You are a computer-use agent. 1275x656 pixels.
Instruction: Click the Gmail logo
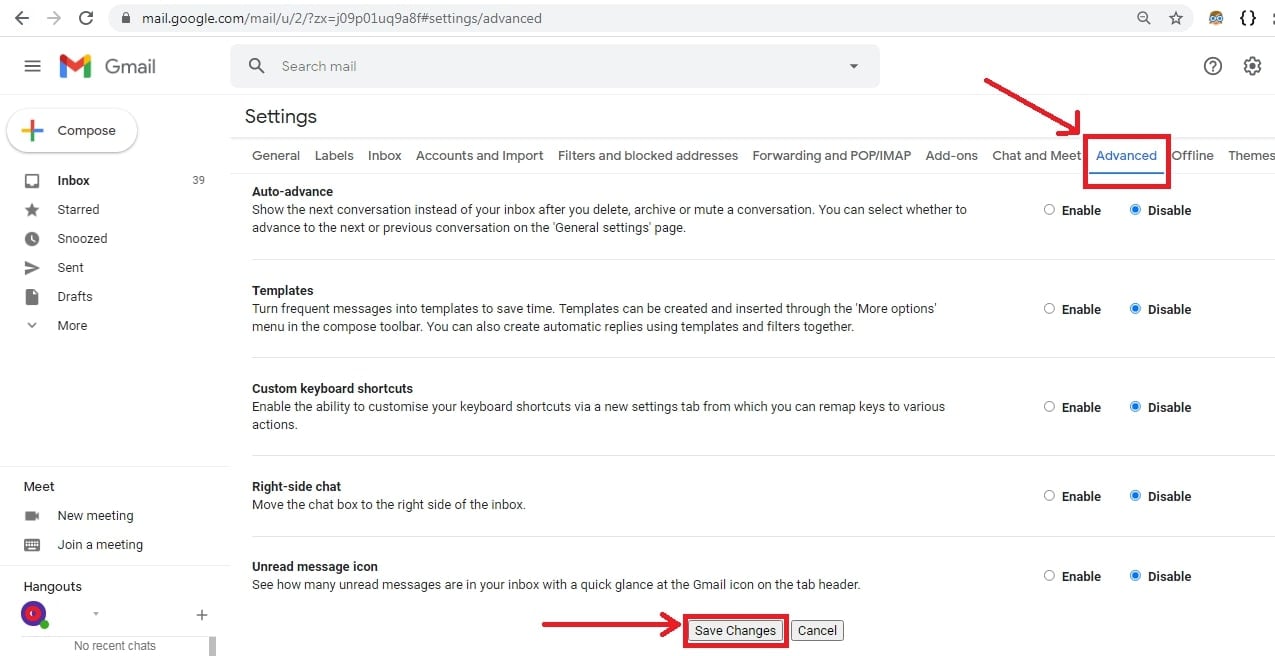coord(107,66)
